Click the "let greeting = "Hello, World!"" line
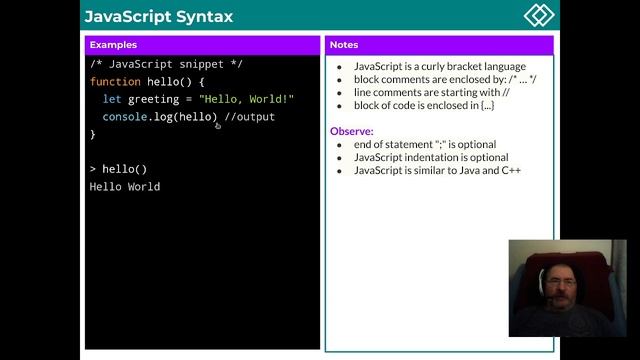This screenshot has width=640, height=360. click(198, 99)
